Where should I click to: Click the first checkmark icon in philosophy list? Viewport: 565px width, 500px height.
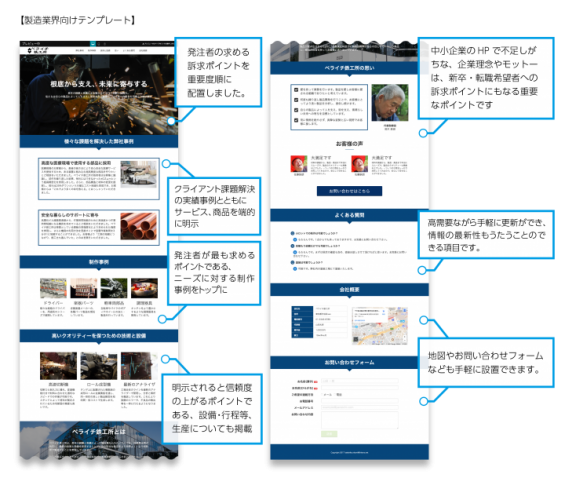click(296, 90)
